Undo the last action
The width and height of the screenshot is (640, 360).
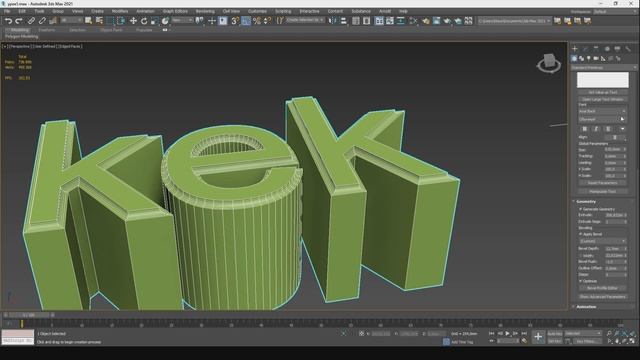(9, 21)
